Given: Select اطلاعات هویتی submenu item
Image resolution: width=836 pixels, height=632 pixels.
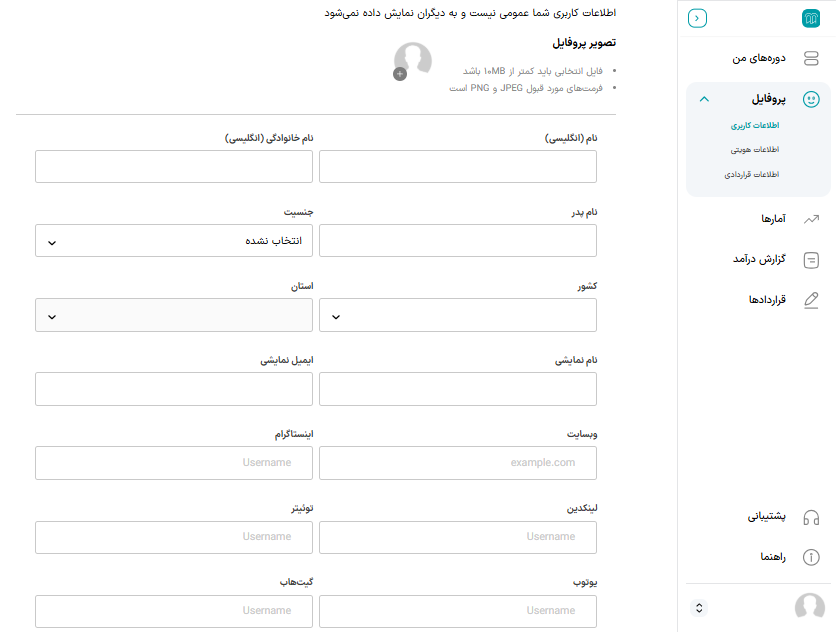Looking at the screenshot, I should coord(755,150).
